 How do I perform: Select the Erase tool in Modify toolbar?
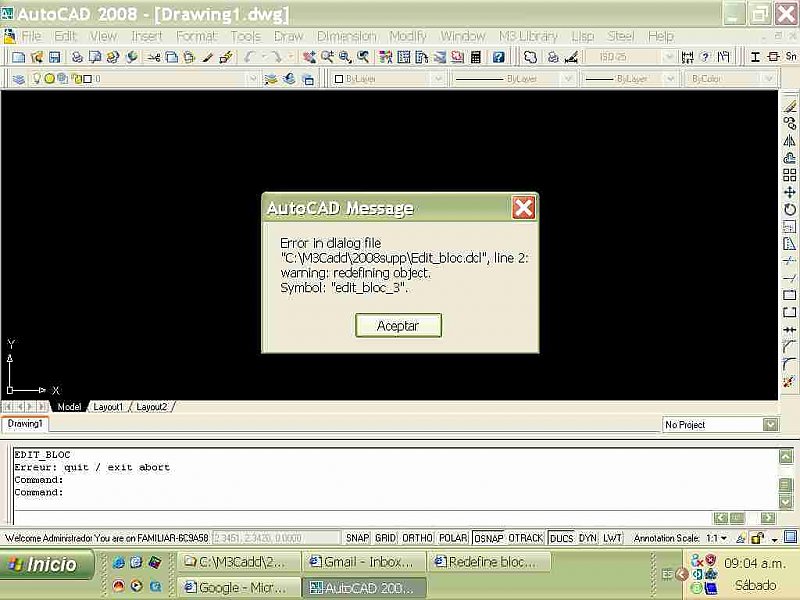coord(789,106)
